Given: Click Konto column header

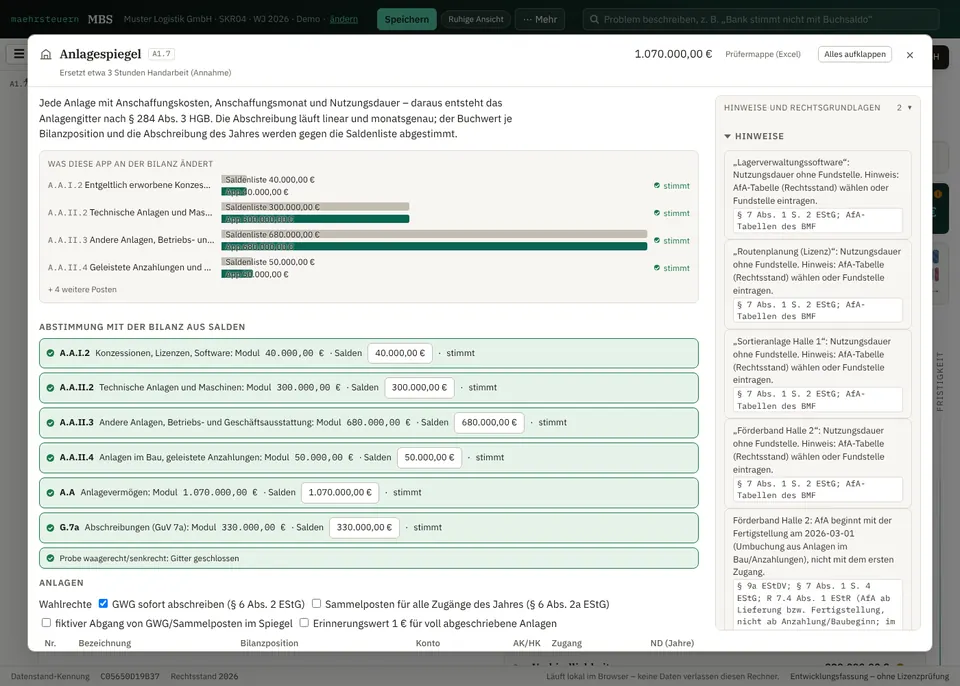Looking at the screenshot, I should coord(427,643).
